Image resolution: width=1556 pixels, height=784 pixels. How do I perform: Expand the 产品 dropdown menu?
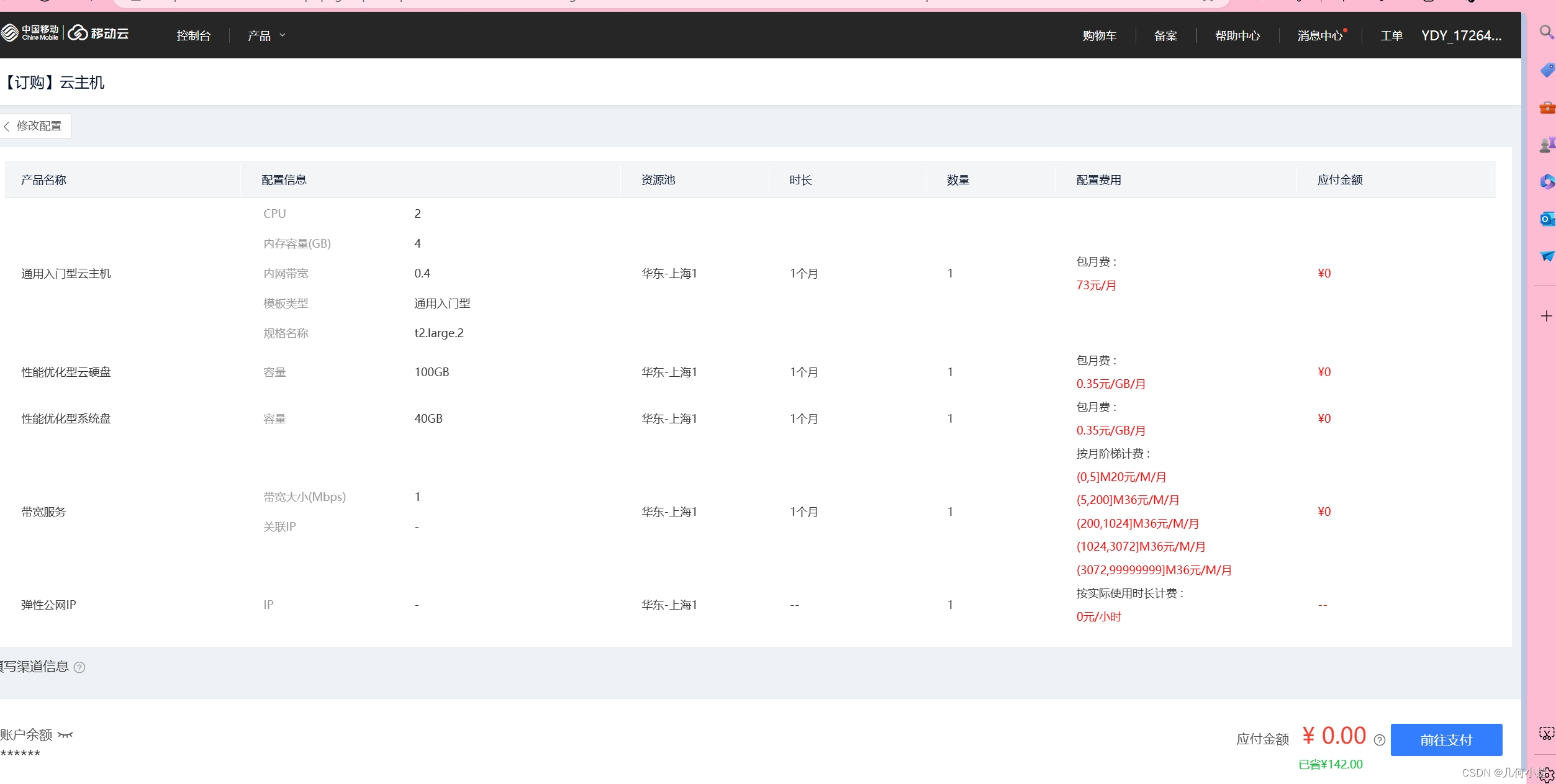click(x=266, y=35)
